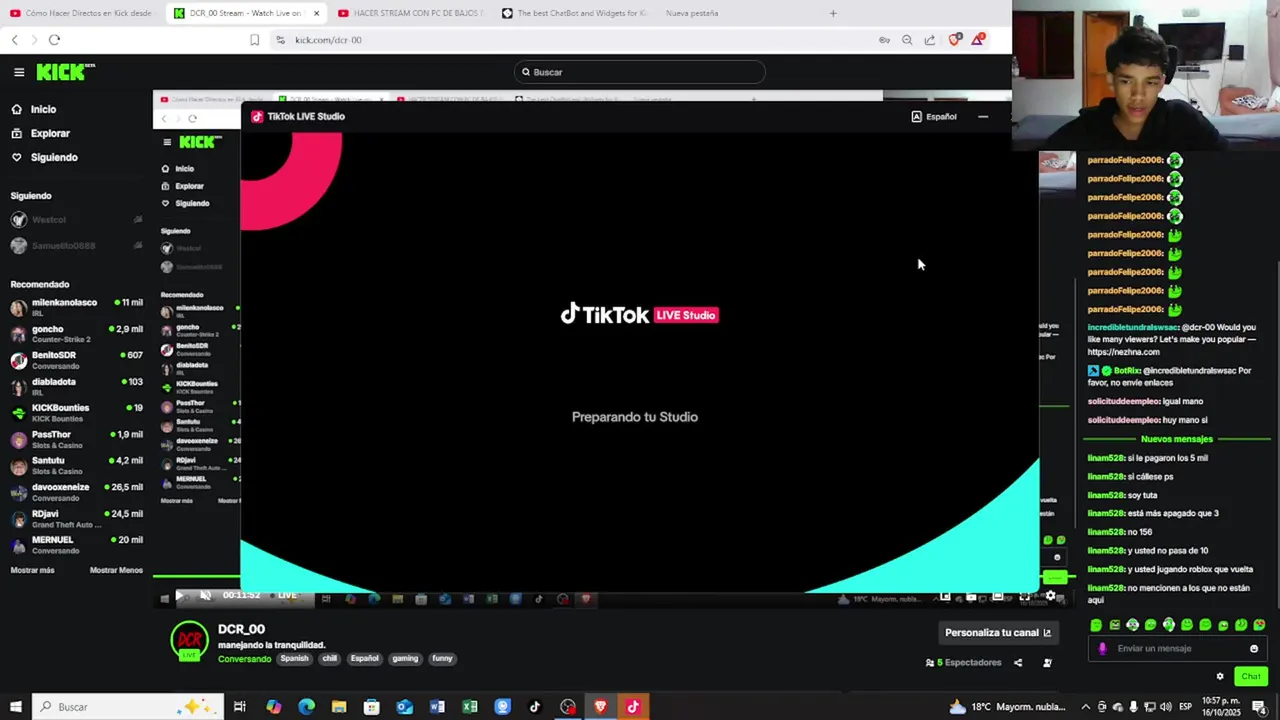Go back using browser back arrow
The image size is (1280, 720).
point(14,40)
